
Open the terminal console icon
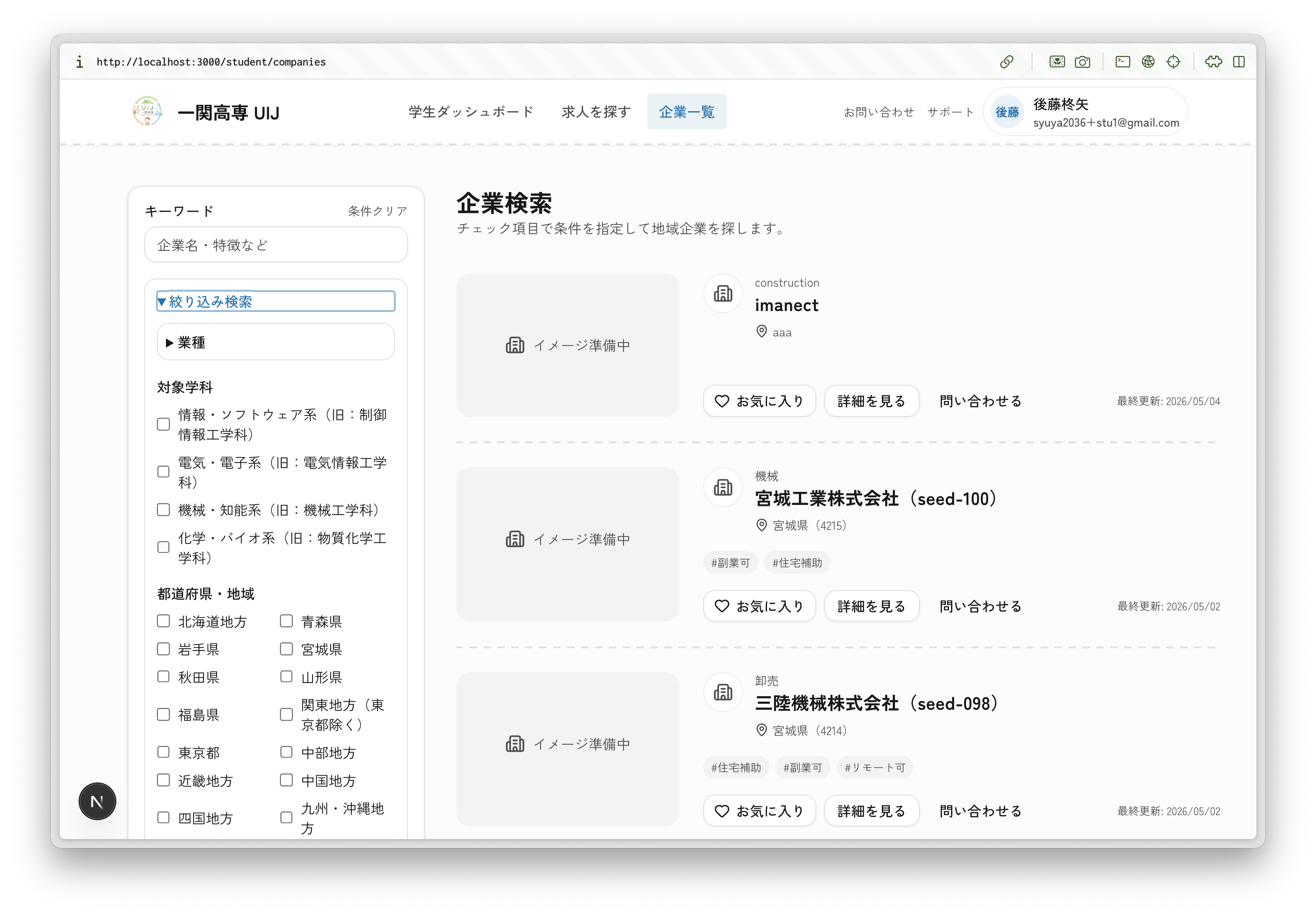pos(1122,62)
